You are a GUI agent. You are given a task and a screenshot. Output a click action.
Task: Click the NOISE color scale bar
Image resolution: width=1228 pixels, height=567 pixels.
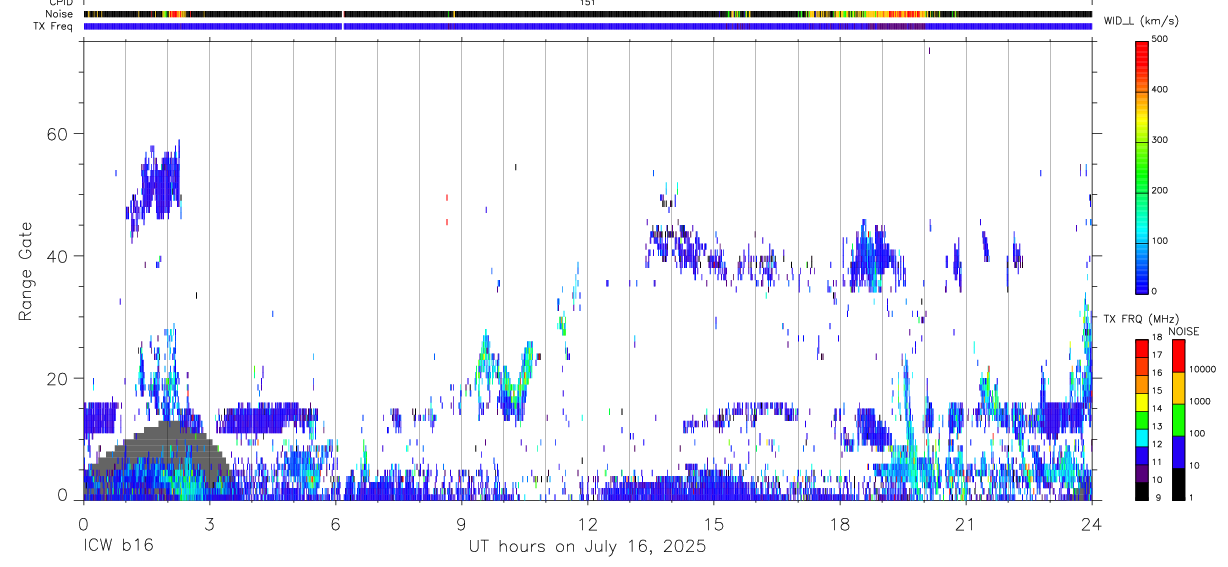tap(1178, 419)
